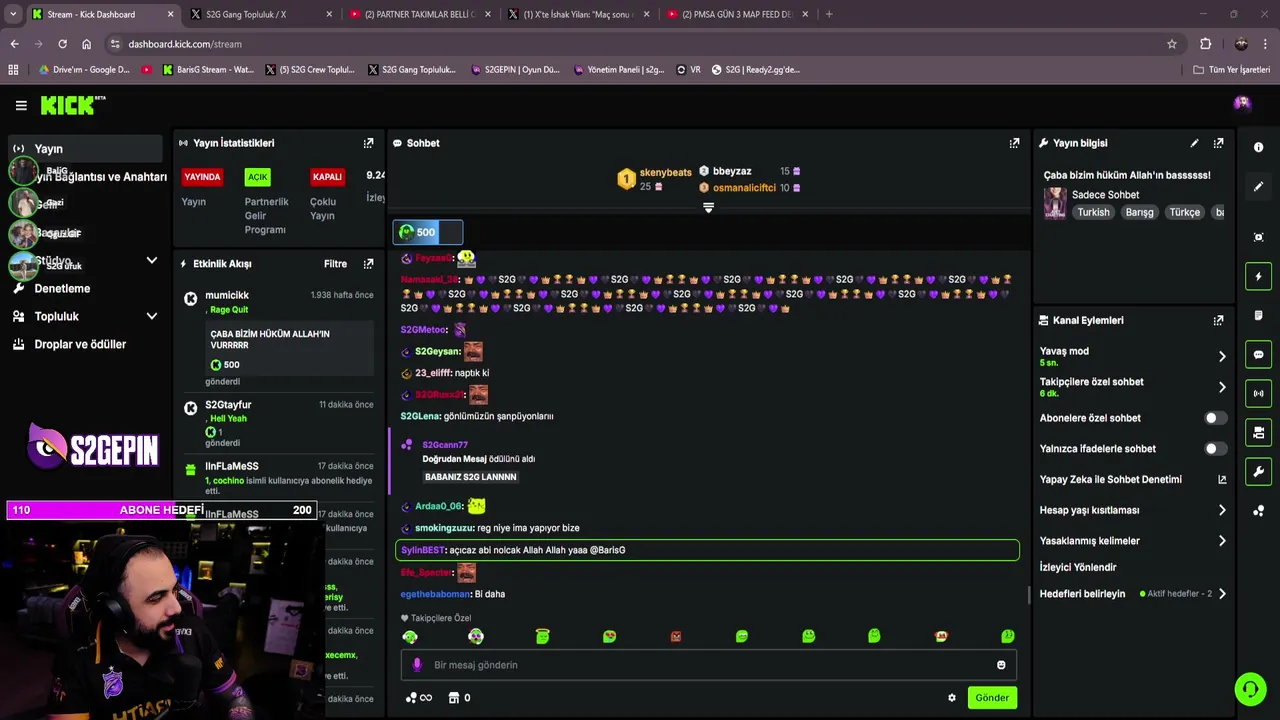Image resolution: width=1280 pixels, height=720 pixels.
Task: Open chat settings gear next to Gönder
Action: click(x=952, y=698)
